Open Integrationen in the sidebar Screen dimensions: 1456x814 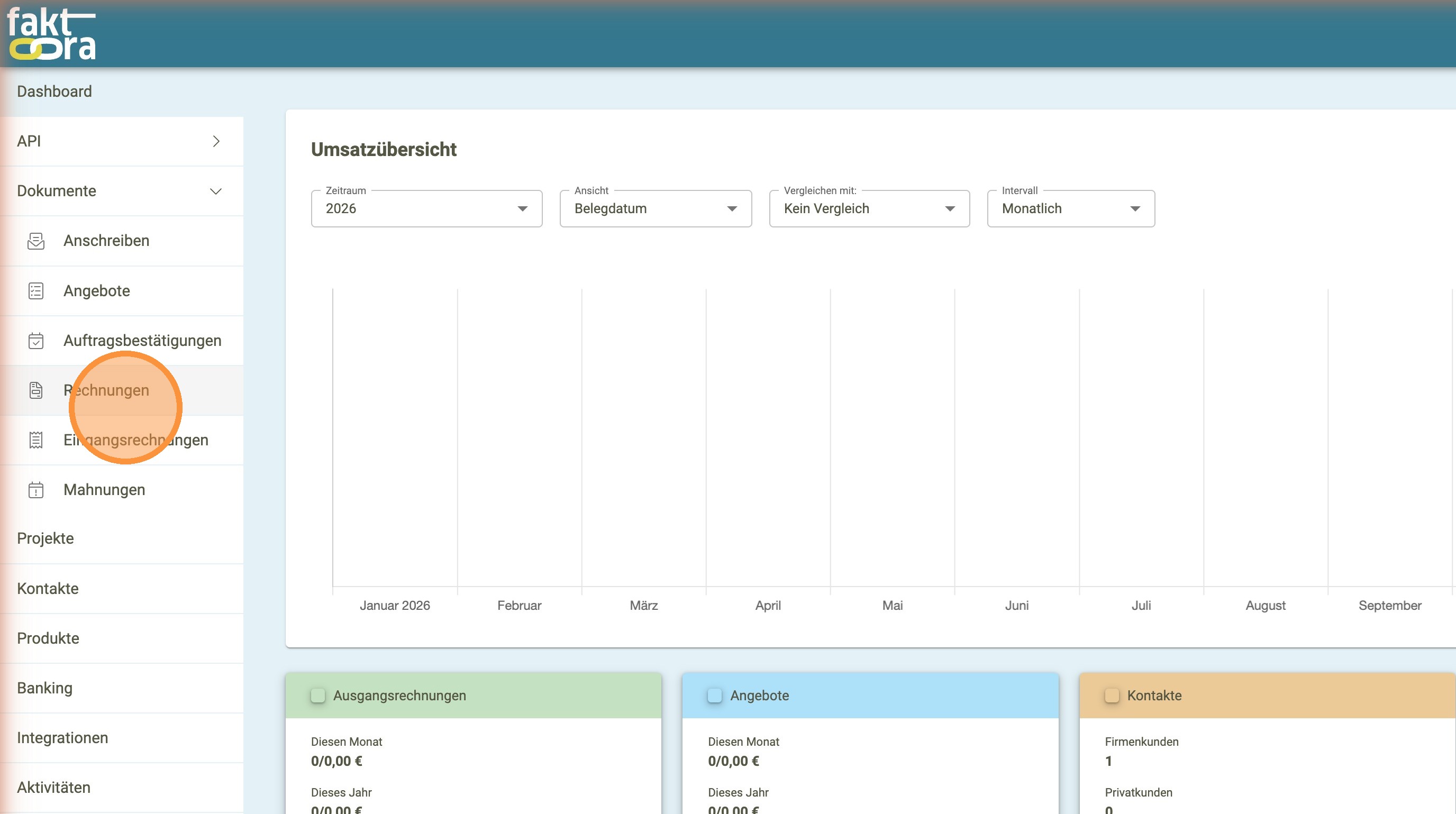pos(63,738)
